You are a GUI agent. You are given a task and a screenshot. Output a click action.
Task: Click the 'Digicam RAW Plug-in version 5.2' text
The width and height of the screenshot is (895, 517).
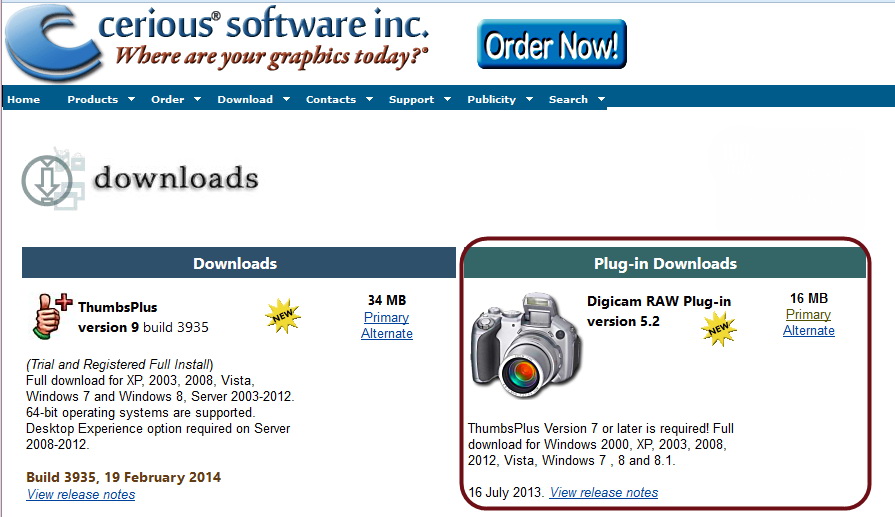pyautogui.click(x=659, y=311)
